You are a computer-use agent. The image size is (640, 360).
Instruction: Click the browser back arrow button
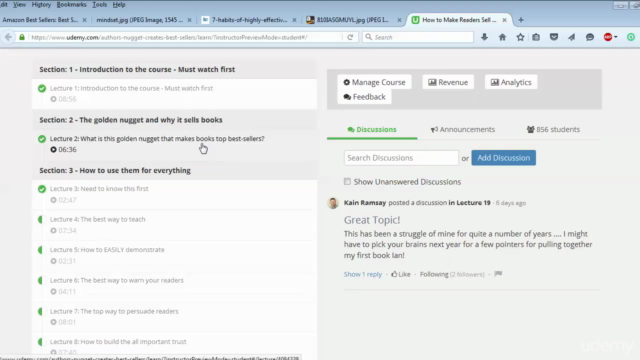[x=8, y=37]
